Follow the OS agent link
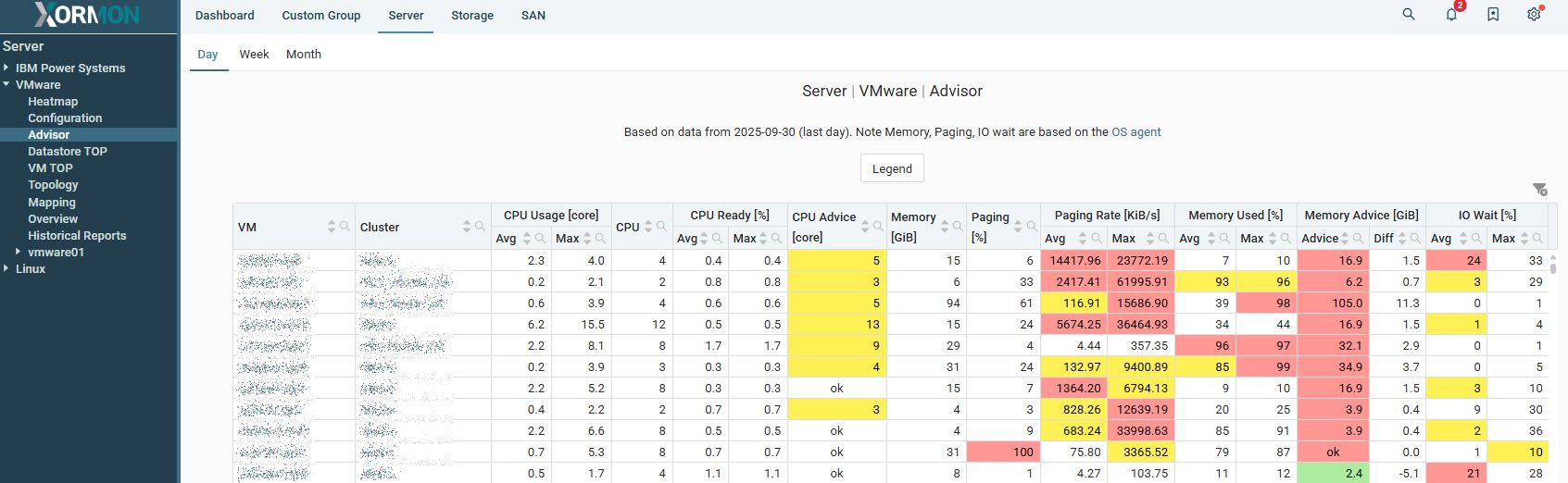 pyautogui.click(x=1135, y=132)
